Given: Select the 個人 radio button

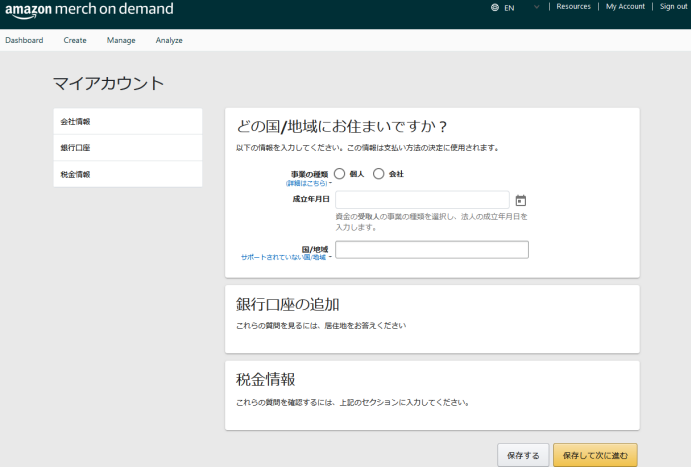Looking at the screenshot, I should (x=339, y=174).
